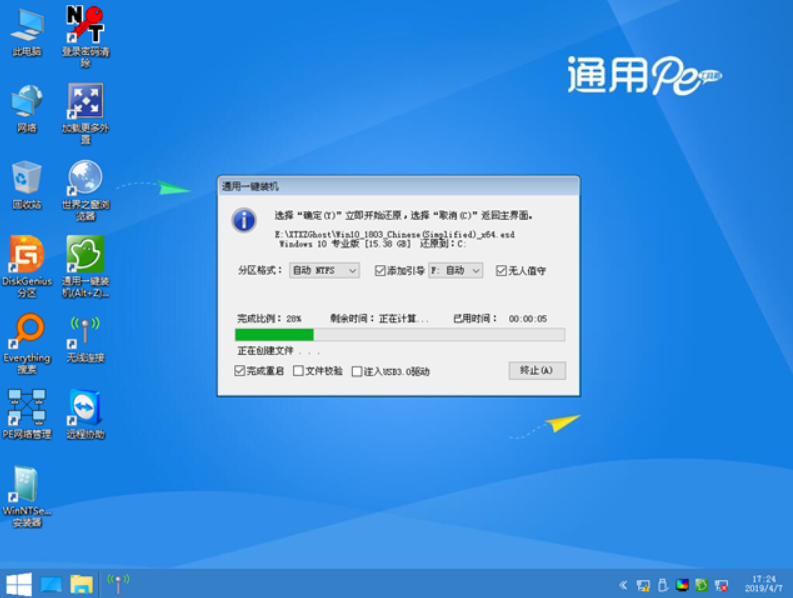Open File Explorer from the taskbar

coord(81,584)
